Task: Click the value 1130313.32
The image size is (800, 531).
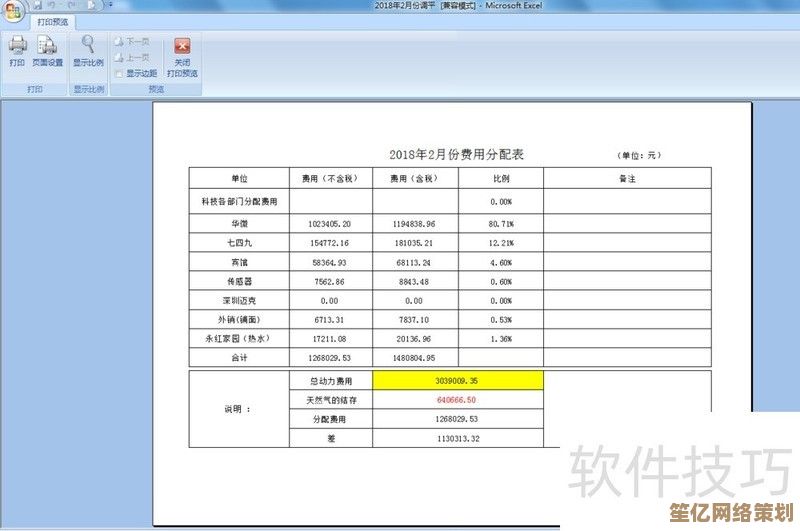Action: 458,439
